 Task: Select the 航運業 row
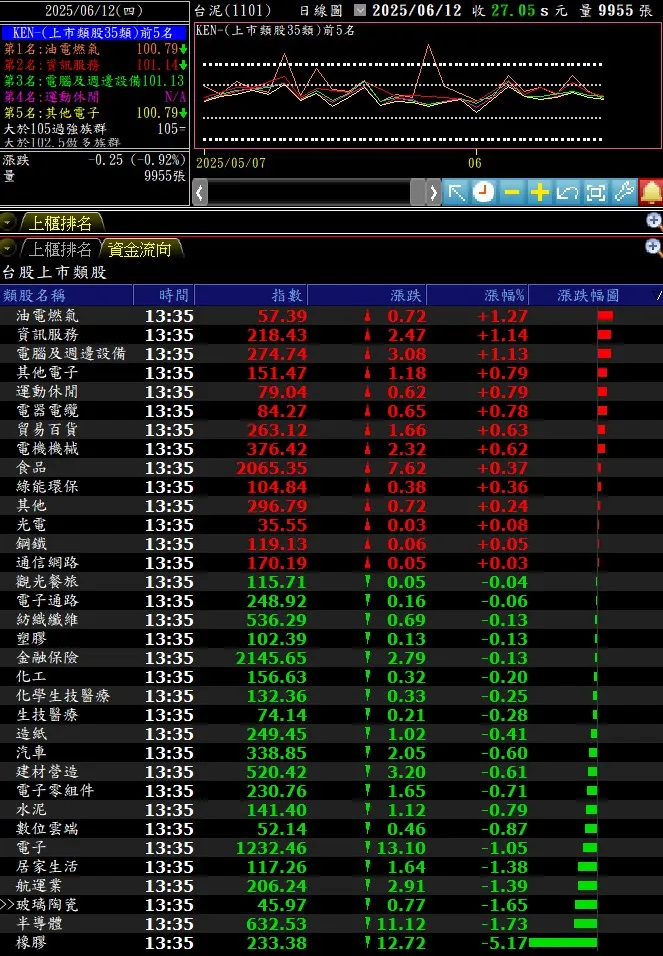coord(331,885)
